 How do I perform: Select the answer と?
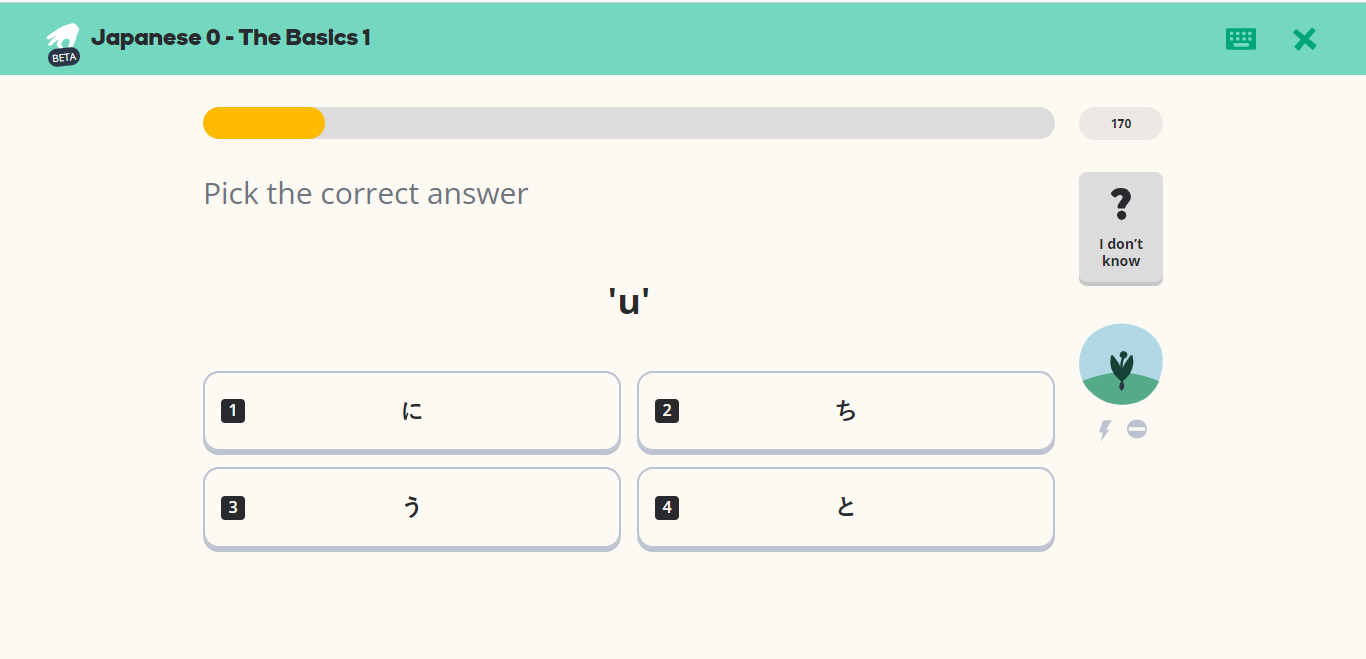click(846, 507)
